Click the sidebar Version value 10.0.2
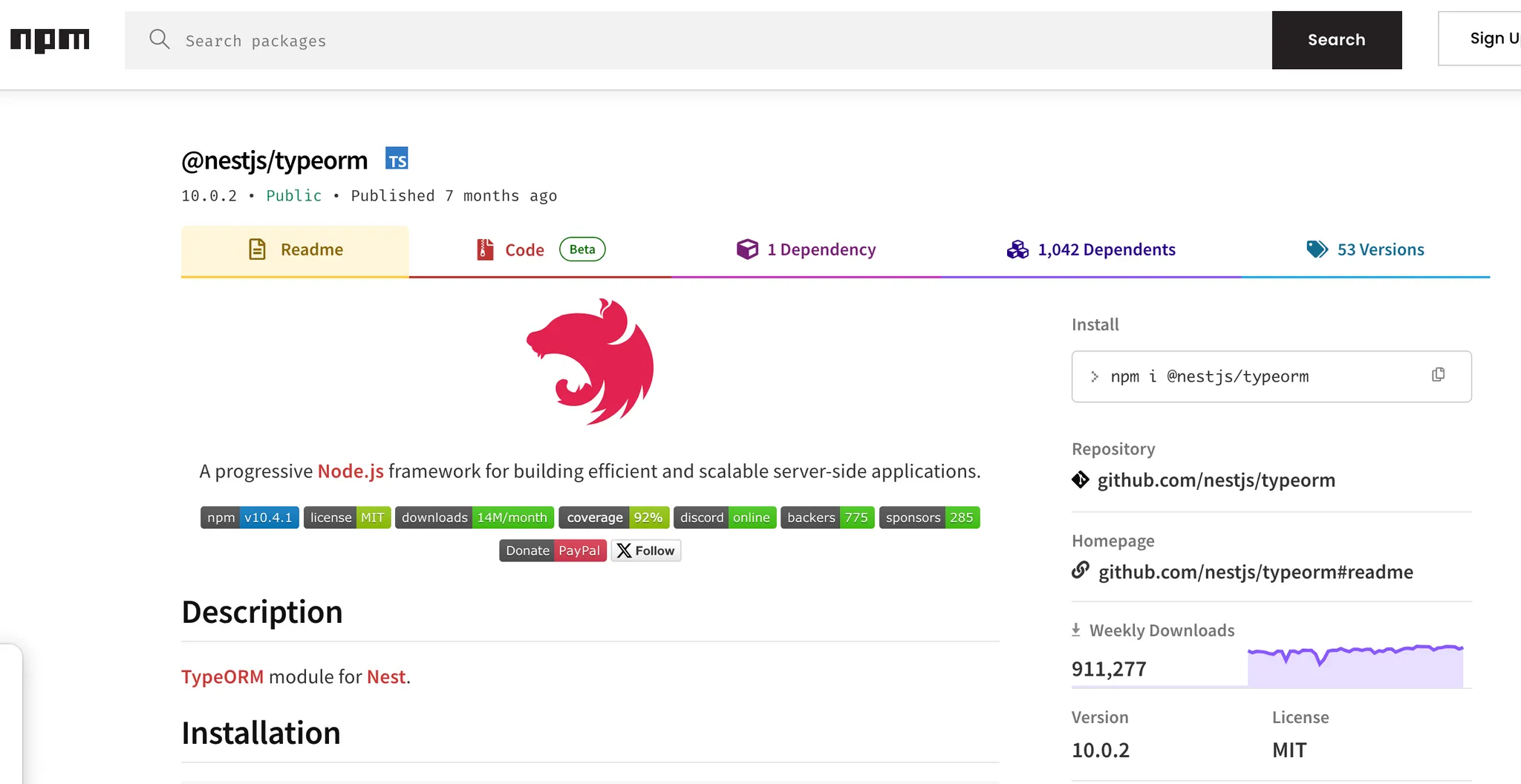The image size is (1521, 784). click(x=1101, y=750)
